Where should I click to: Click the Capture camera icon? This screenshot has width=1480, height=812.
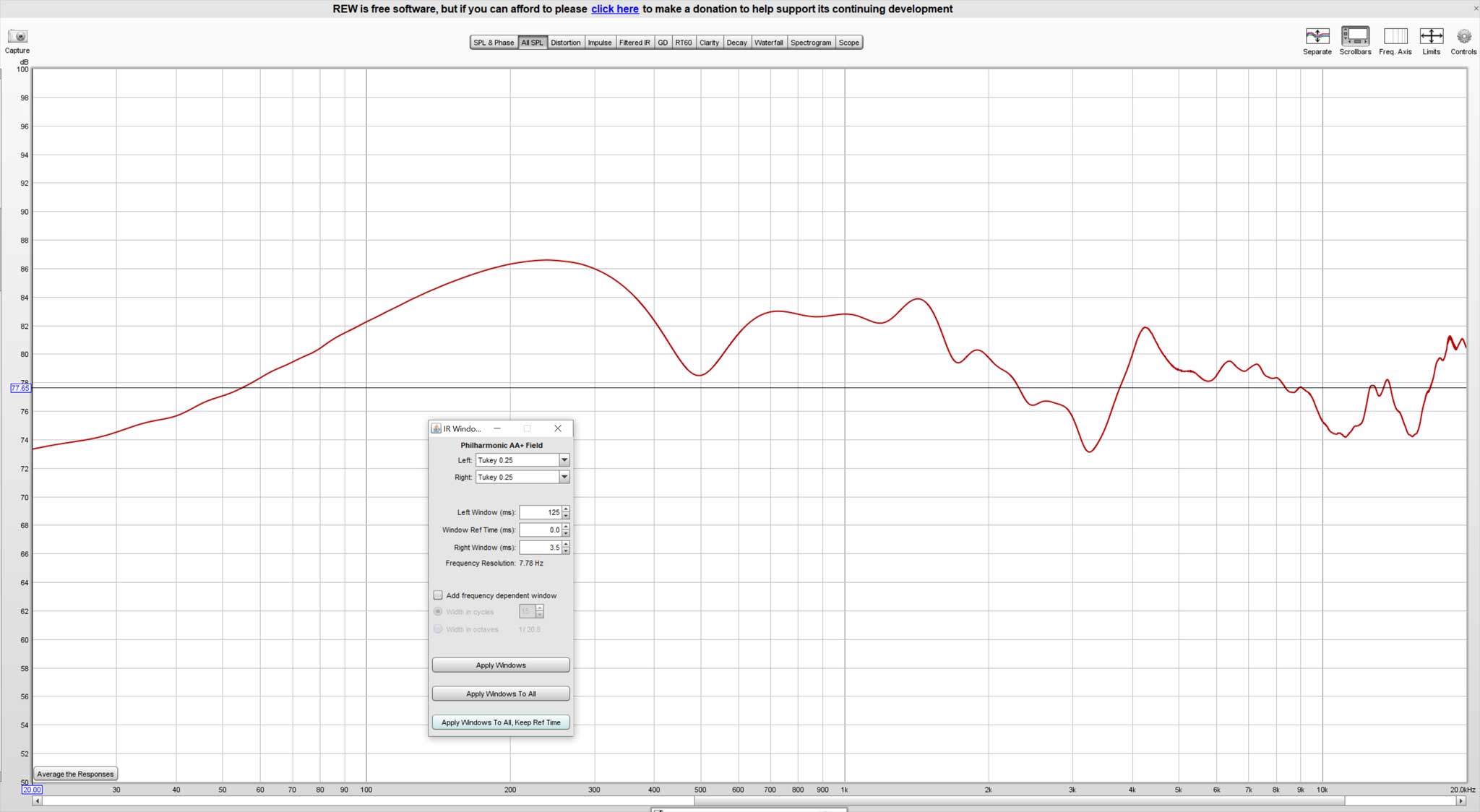click(17, 36)
